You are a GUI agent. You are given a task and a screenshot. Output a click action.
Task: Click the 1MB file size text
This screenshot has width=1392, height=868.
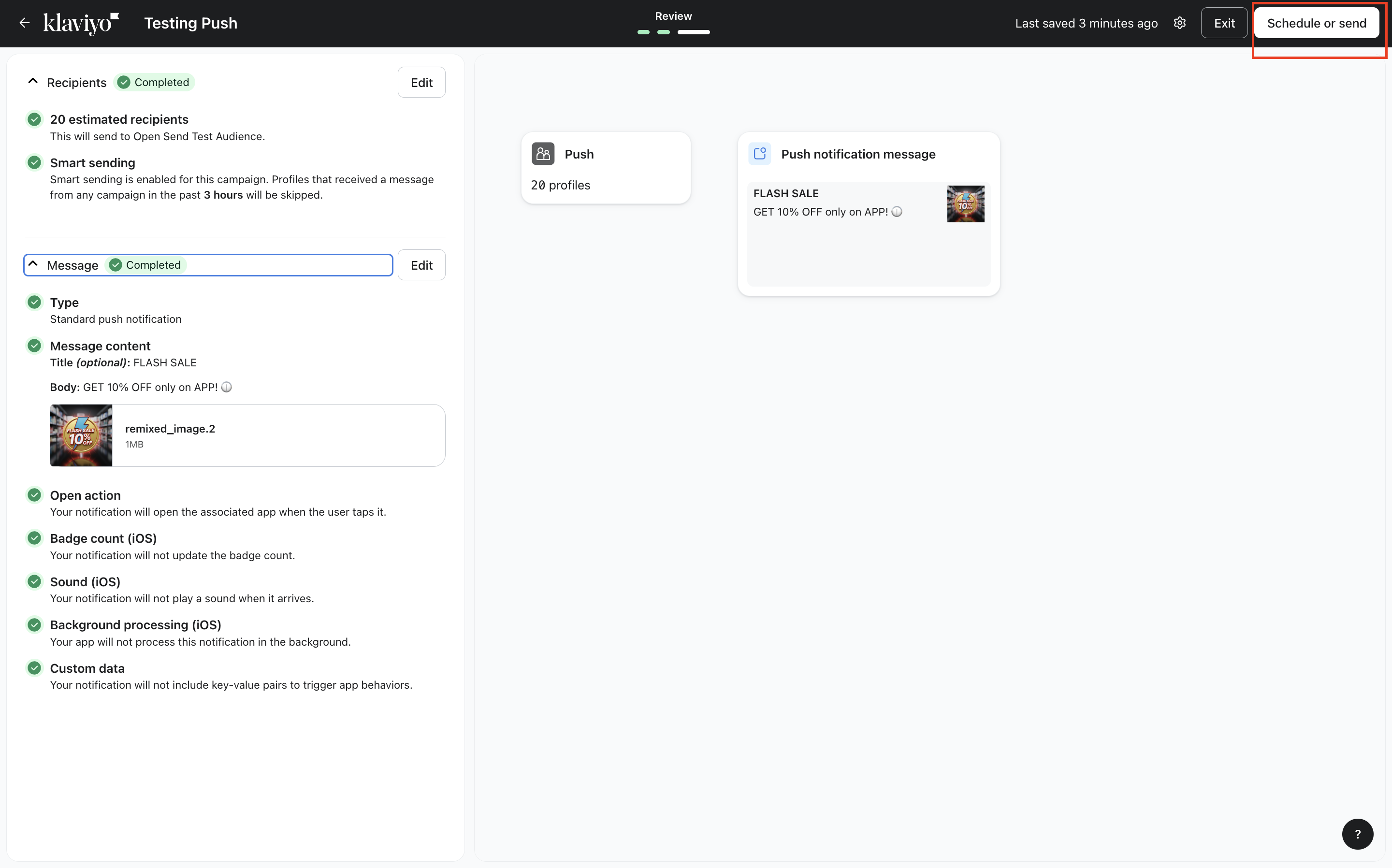[x=134, y=444]
